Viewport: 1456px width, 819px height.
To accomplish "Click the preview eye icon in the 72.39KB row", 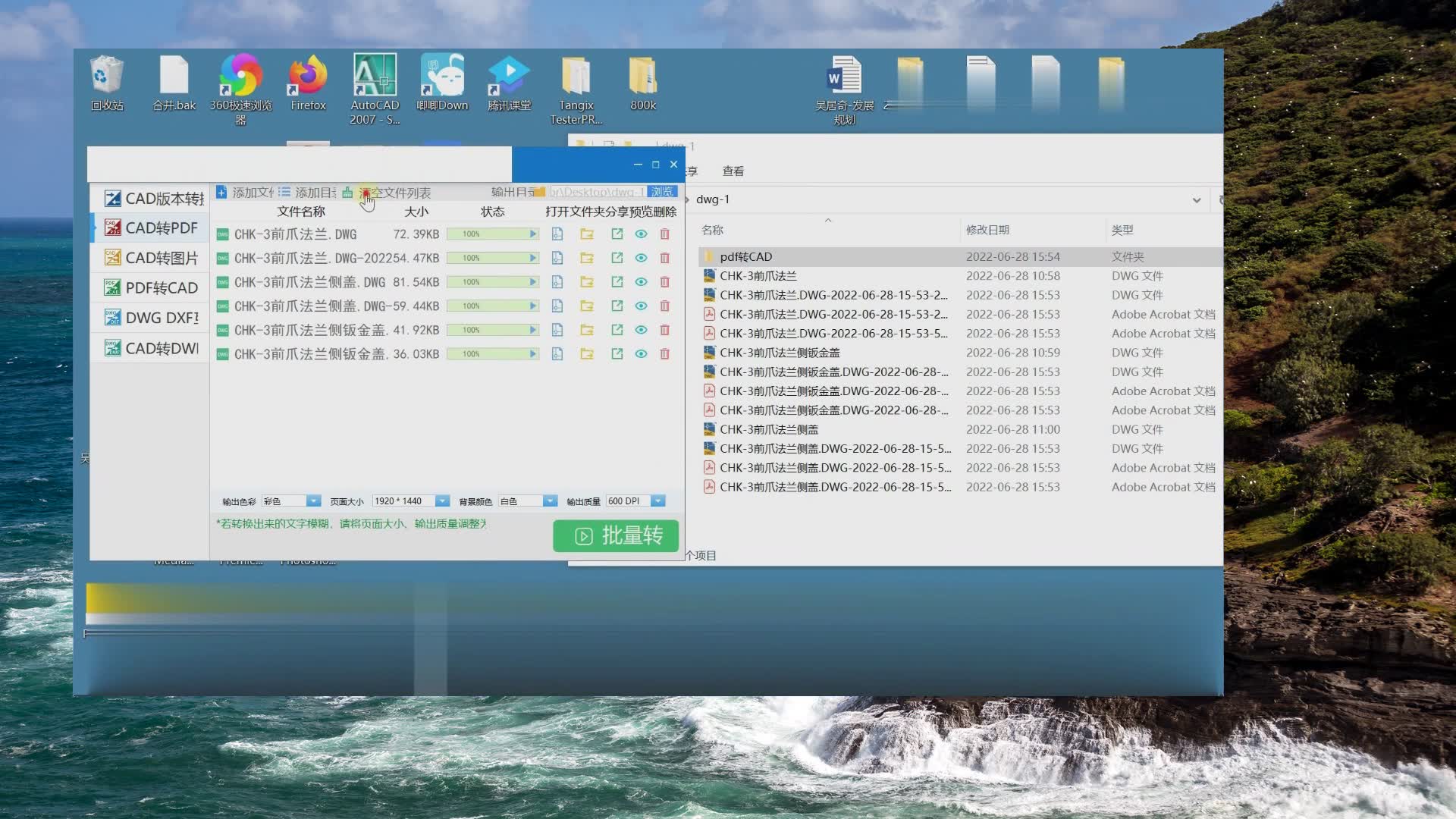I will pyautogui.click(x=641, y=234).
